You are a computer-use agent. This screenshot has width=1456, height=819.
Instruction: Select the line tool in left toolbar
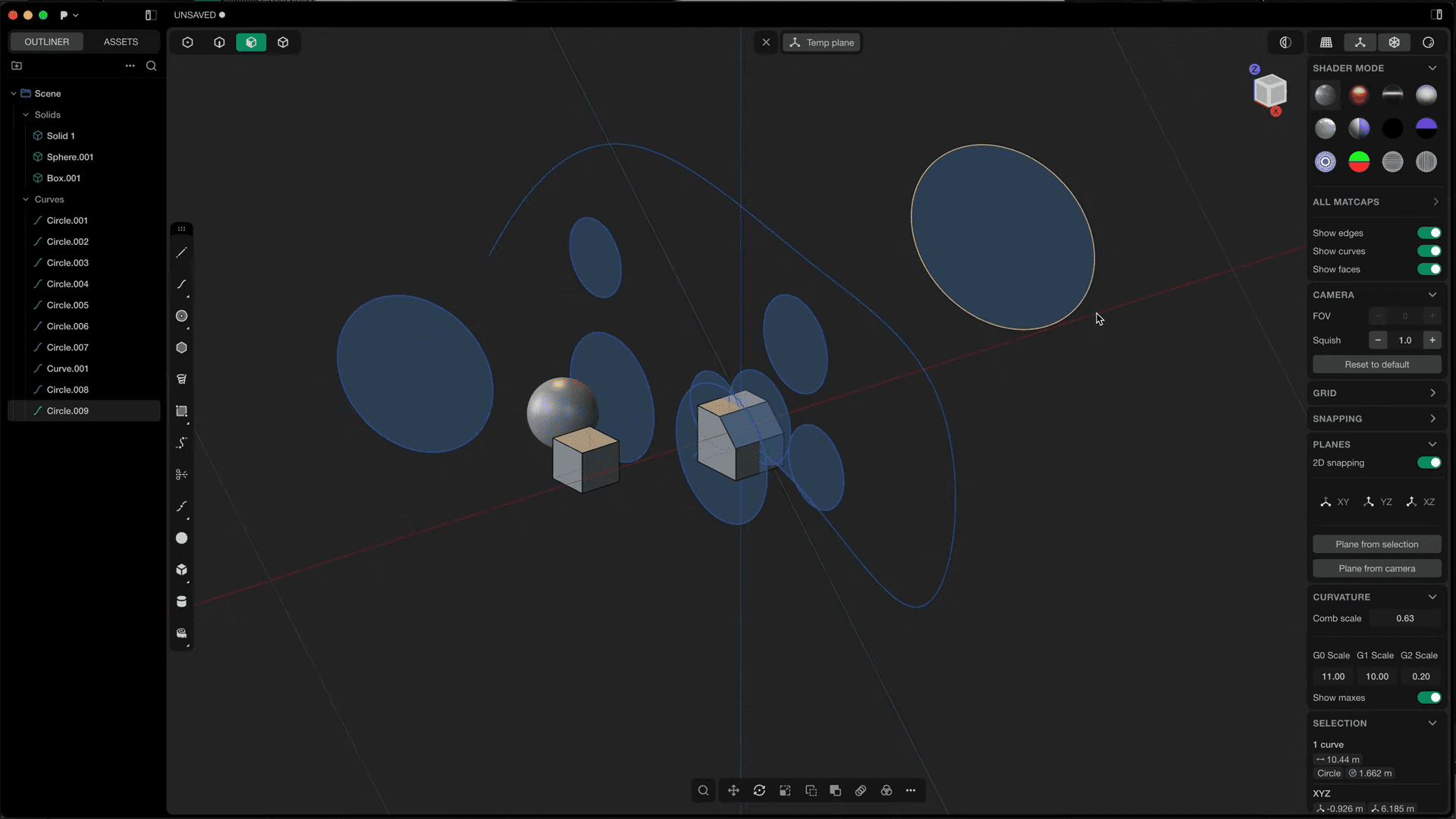click(181, 253)
